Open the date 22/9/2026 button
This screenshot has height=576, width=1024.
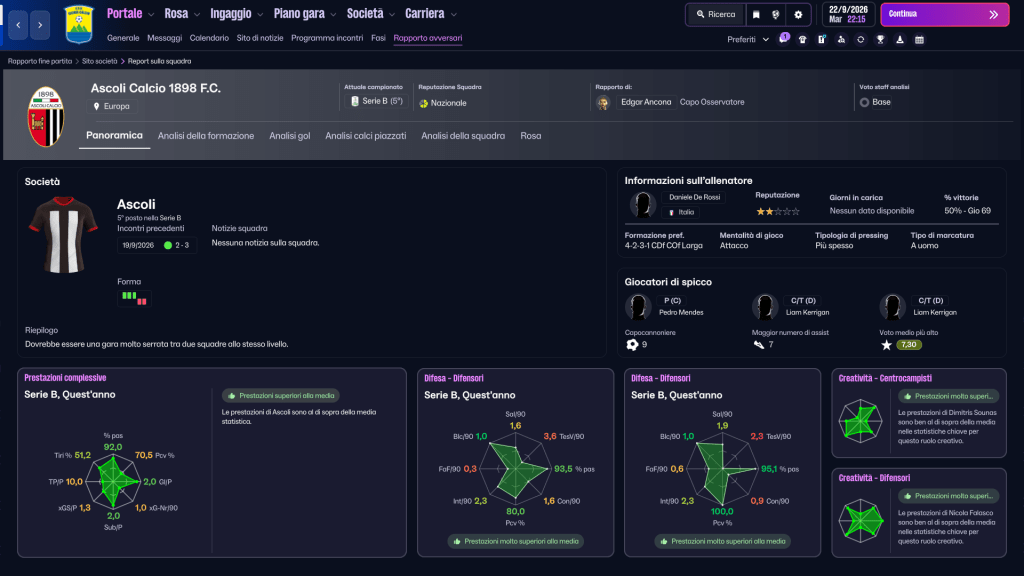[848, 14]
